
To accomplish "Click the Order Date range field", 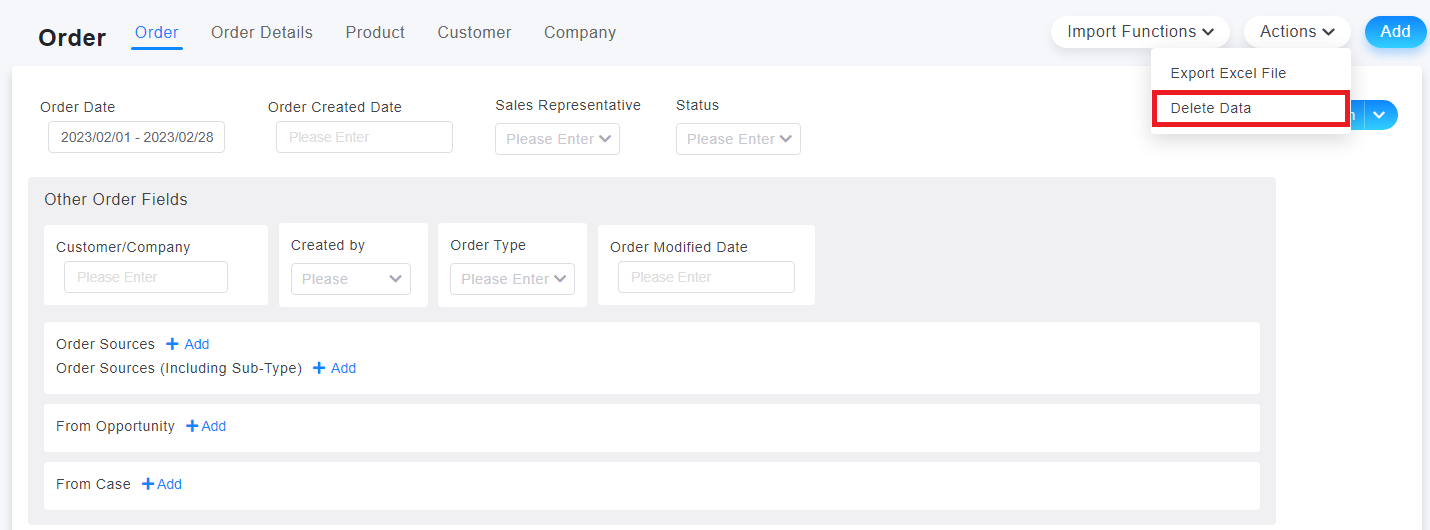I will pos(136,137).
